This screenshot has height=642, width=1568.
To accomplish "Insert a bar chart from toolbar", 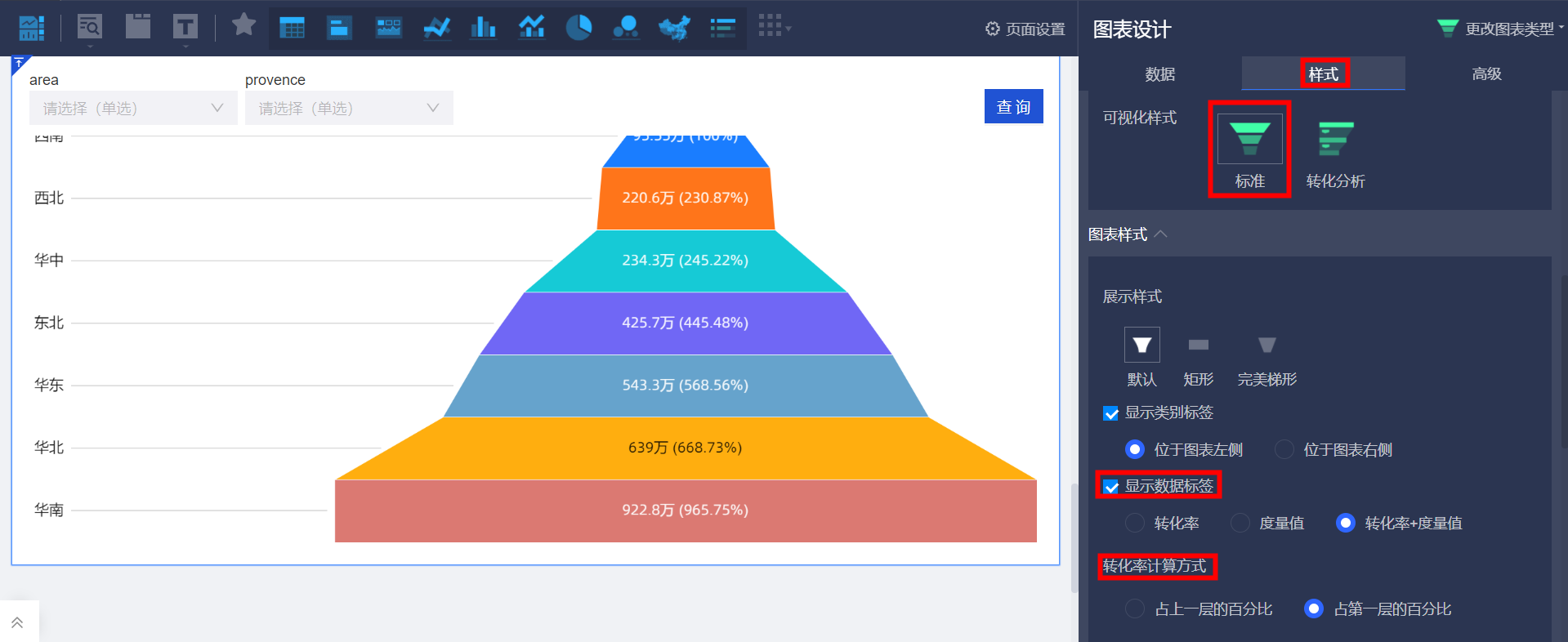I will click(483, 28).
